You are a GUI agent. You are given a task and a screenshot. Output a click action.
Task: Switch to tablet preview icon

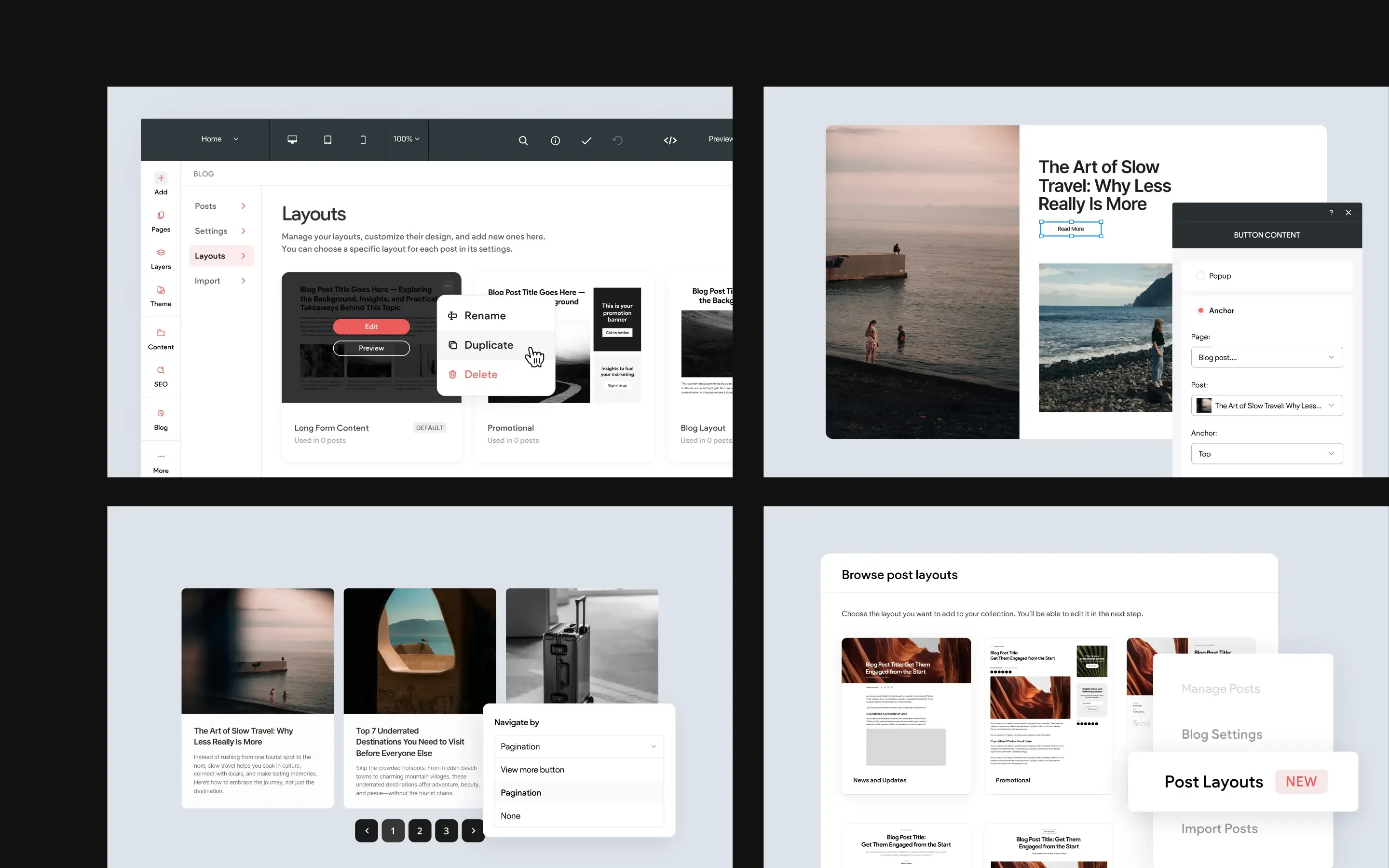coord(328,139)
